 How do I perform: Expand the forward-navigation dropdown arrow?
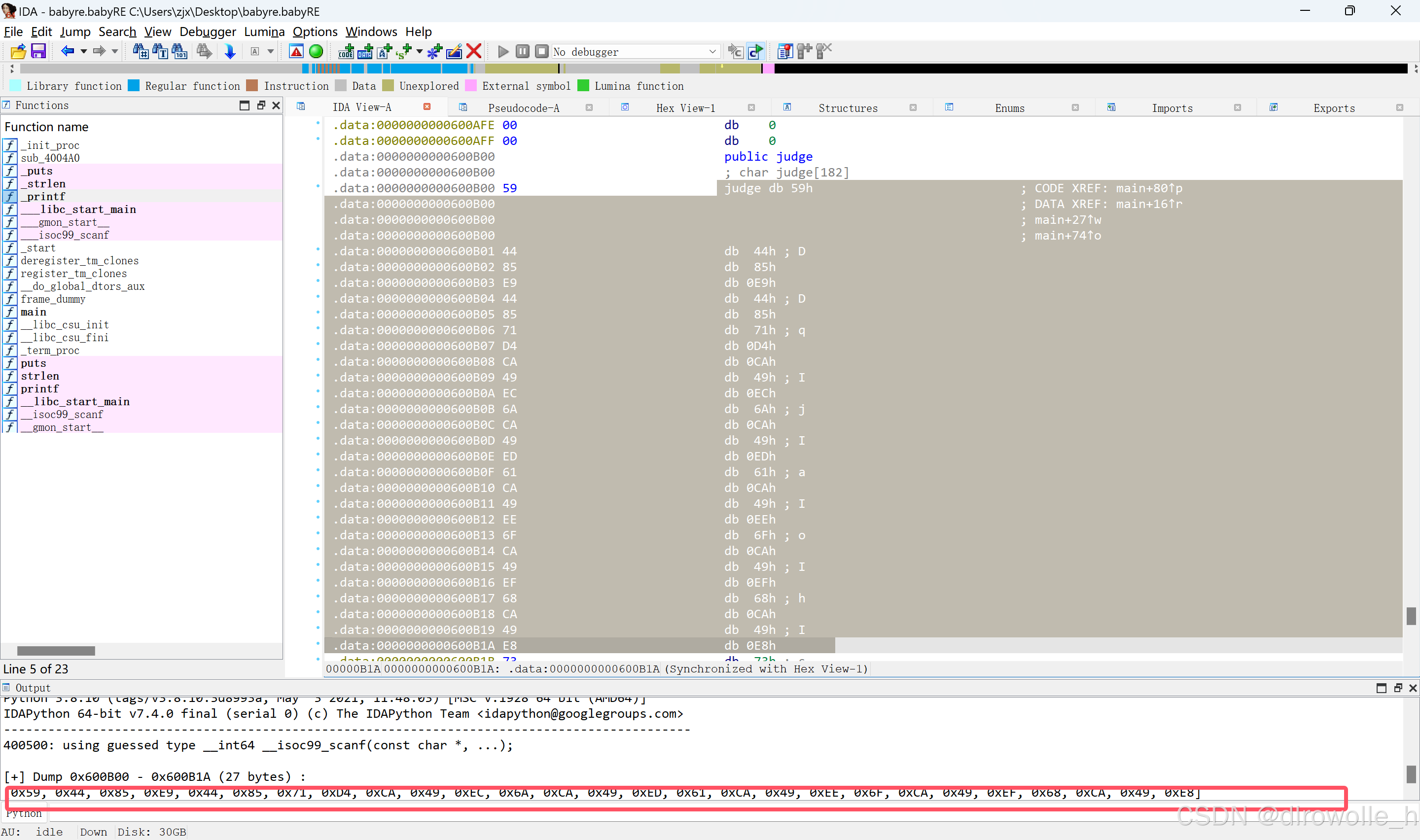pyautogui.click(x=113, y=51)
